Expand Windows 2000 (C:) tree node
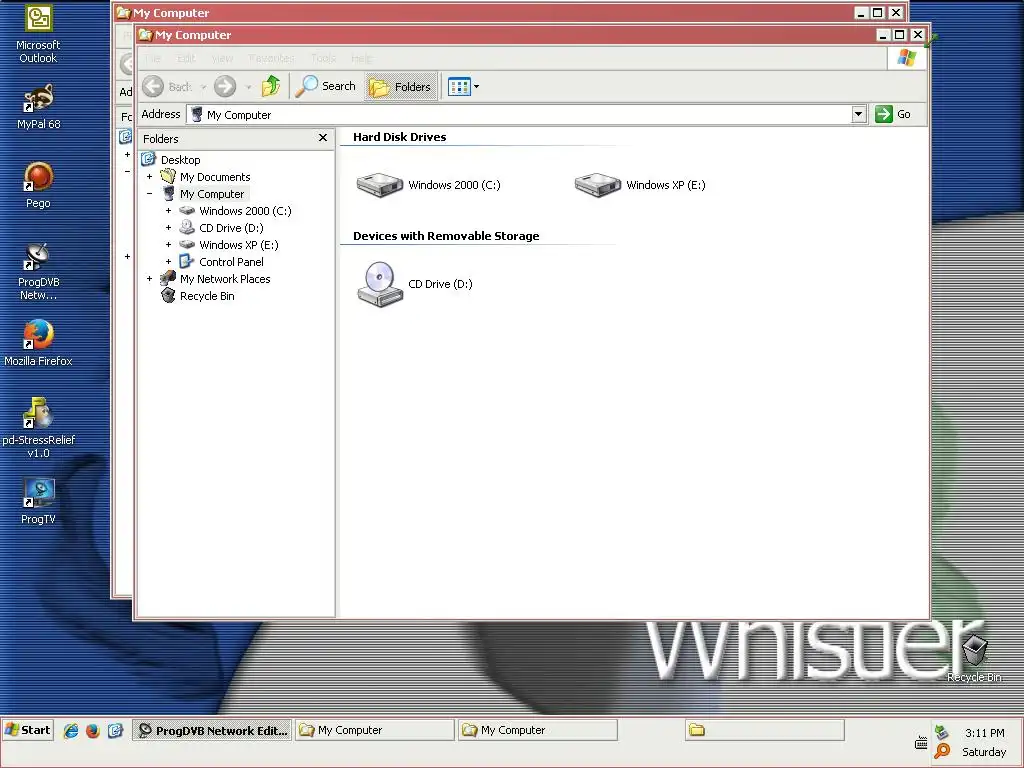Screen dimensions: 1024x768 tap(168, 211)
